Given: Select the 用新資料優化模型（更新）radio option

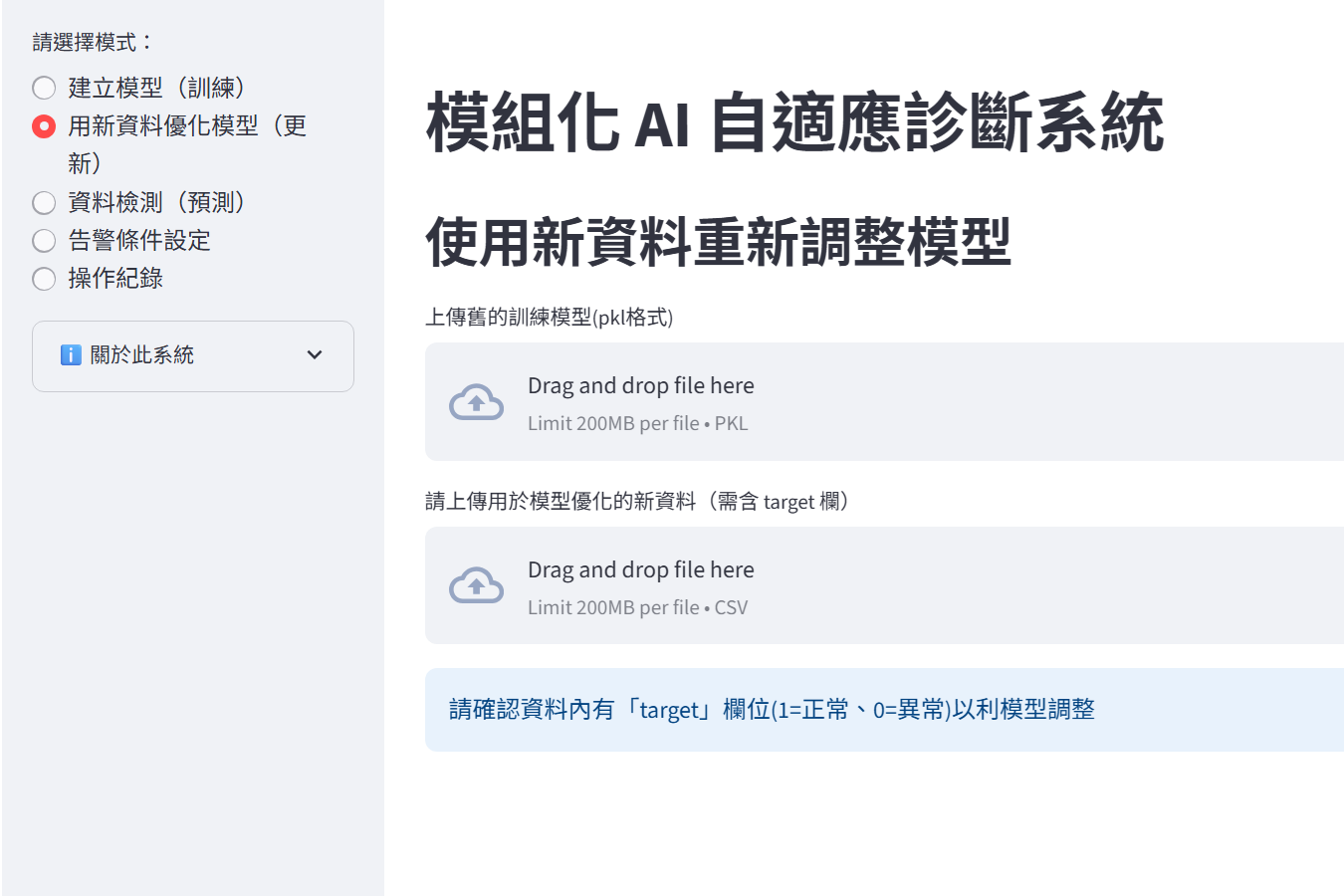Looking at the screenshot, I should [x=44, y=126].
